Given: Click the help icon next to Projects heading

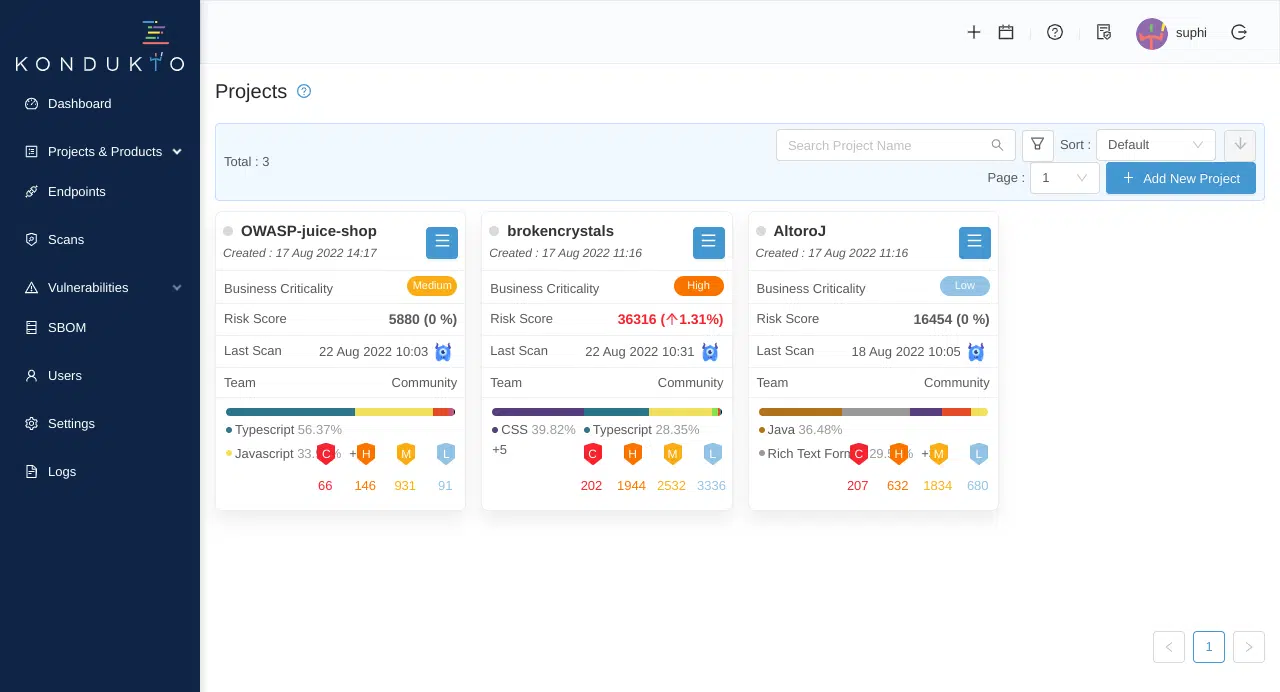Looking at the screenshot, I should [x=304, y=91].
